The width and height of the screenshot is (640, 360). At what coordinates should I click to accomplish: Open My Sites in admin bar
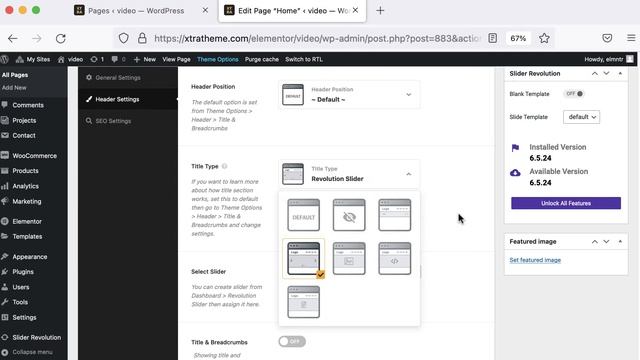(x=33, y=59)
